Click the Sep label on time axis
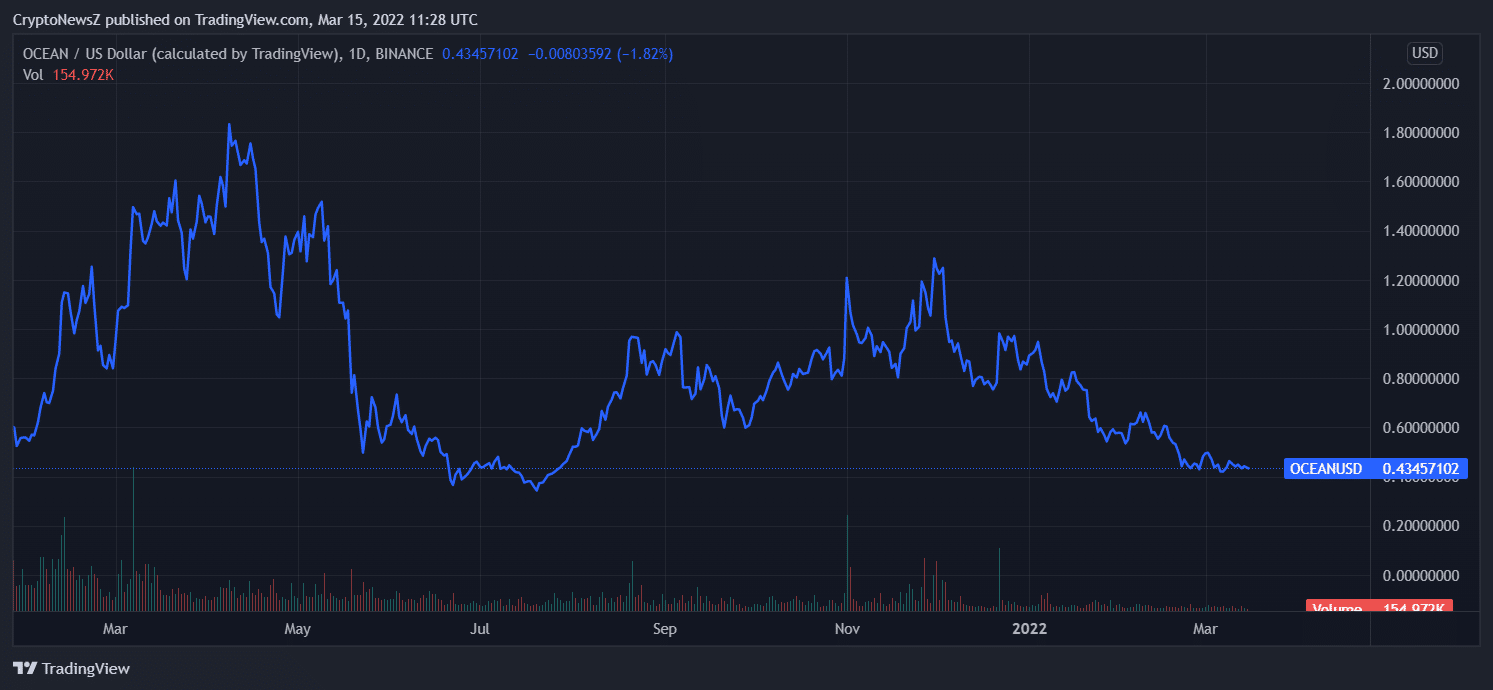The height and width of the screenshot is (690, 1493). point(665,629)
